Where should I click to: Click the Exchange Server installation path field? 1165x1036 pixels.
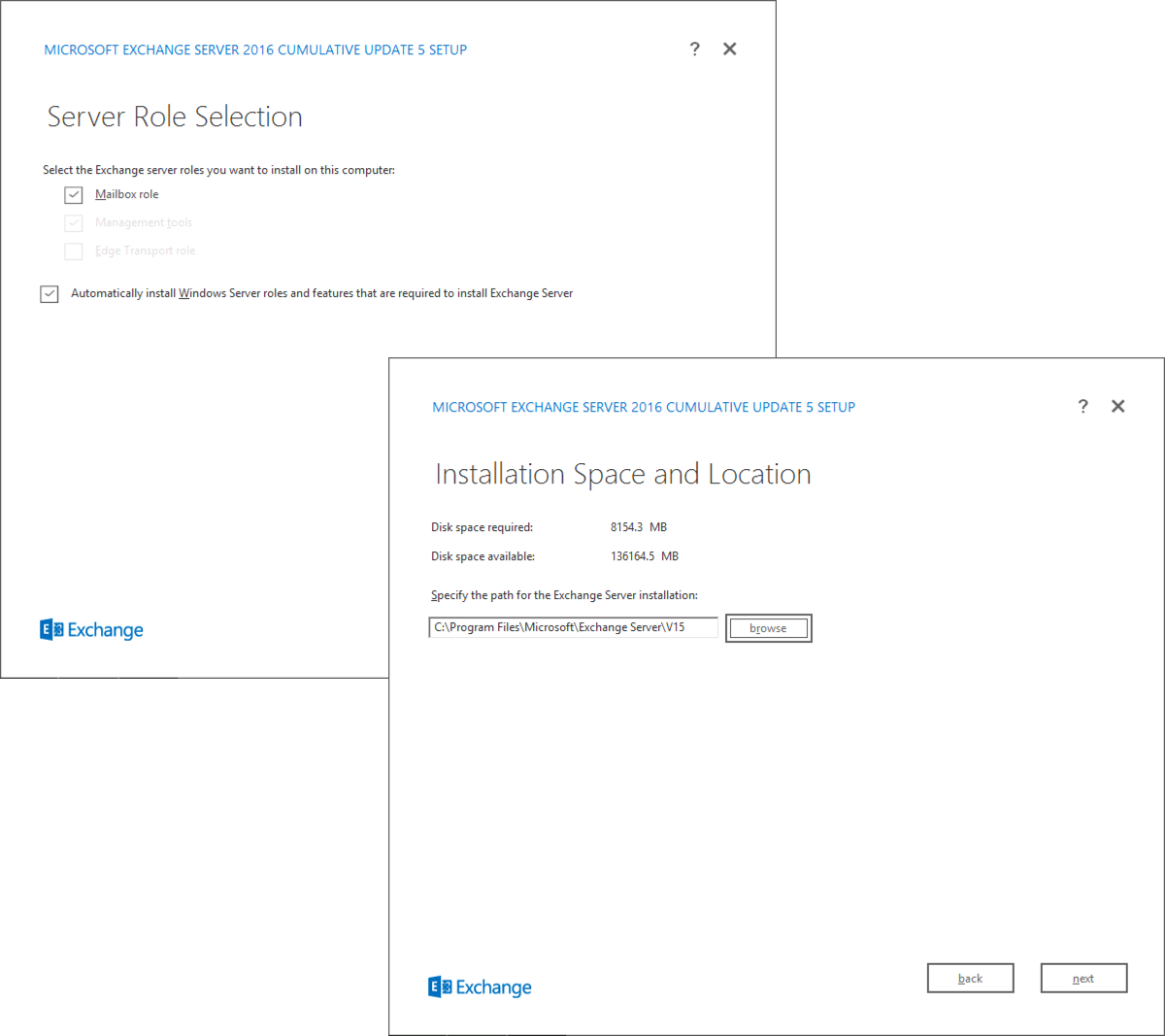tap(574, 627)
